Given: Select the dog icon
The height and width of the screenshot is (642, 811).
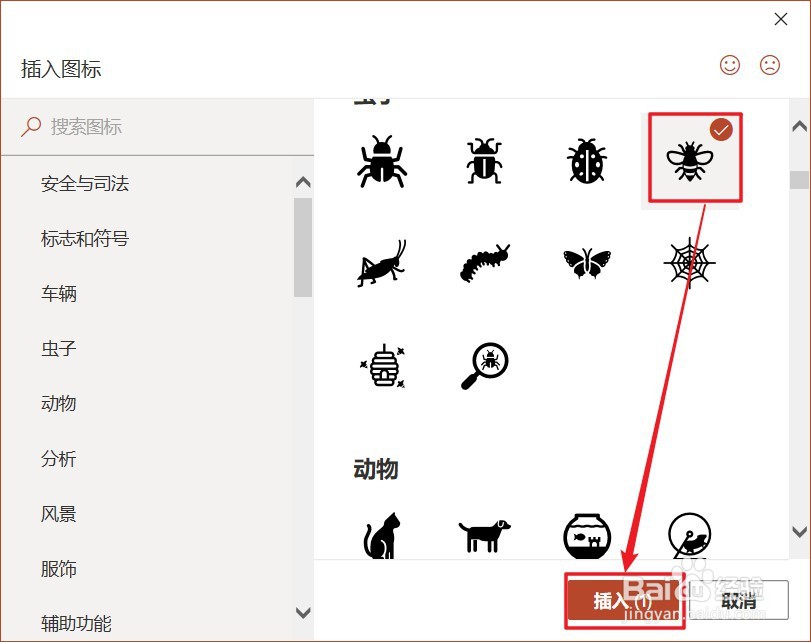Looking at the screenshot, I should (x=484, y=536).
